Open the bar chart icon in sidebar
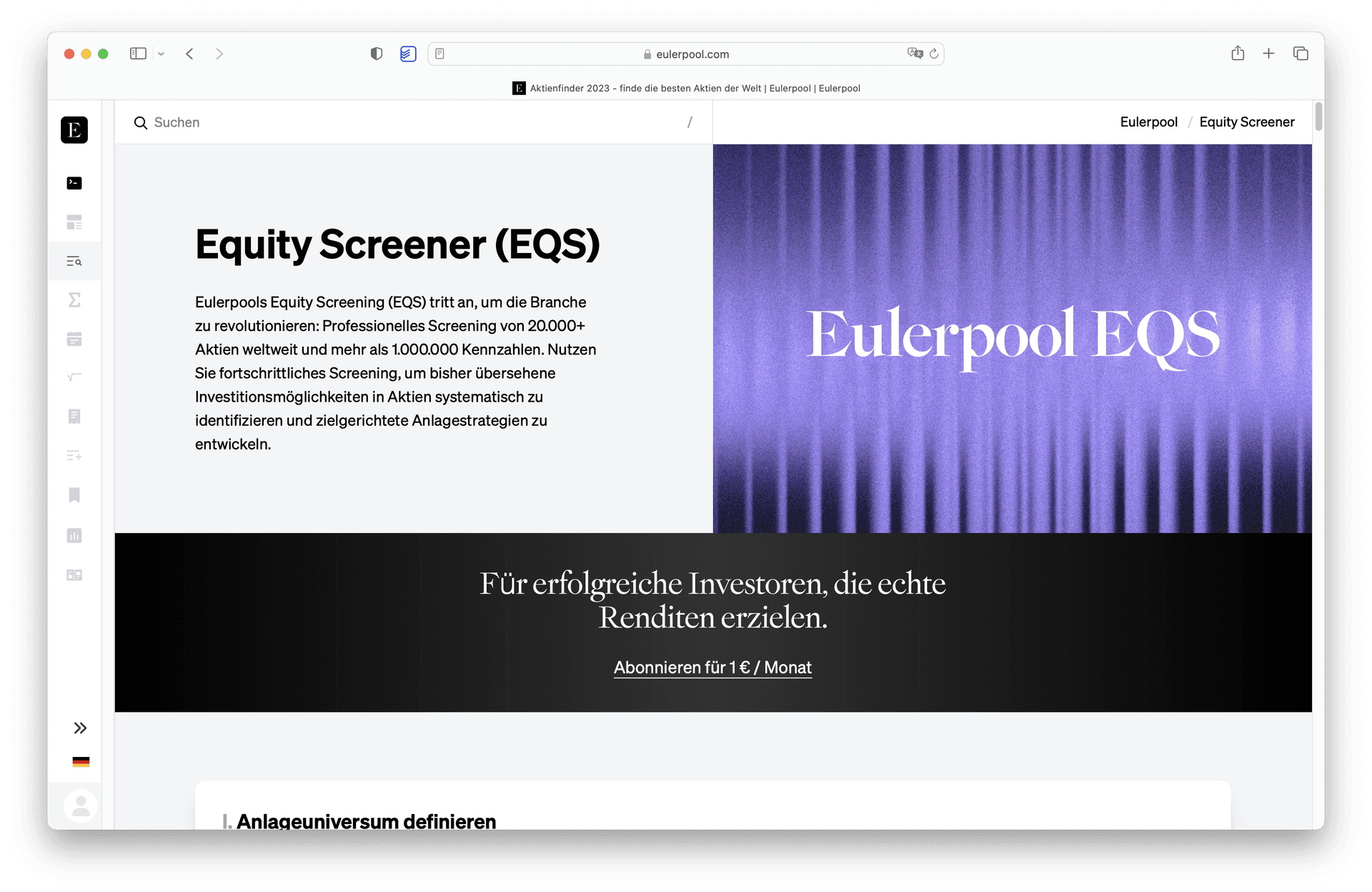The height and width of the screenshot is (892, 1372). click(x=74, y=535)
